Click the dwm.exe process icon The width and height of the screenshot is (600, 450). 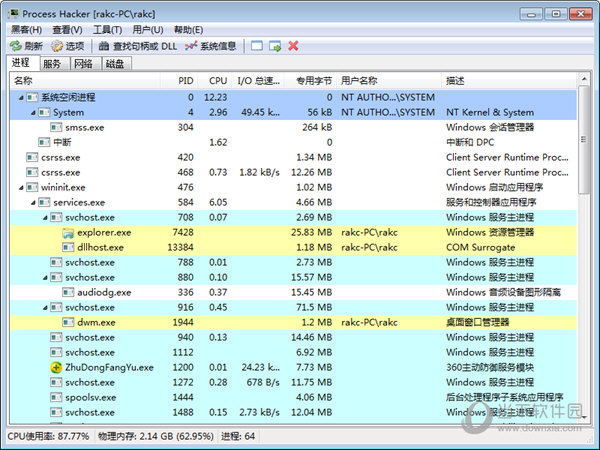point(68,323)
